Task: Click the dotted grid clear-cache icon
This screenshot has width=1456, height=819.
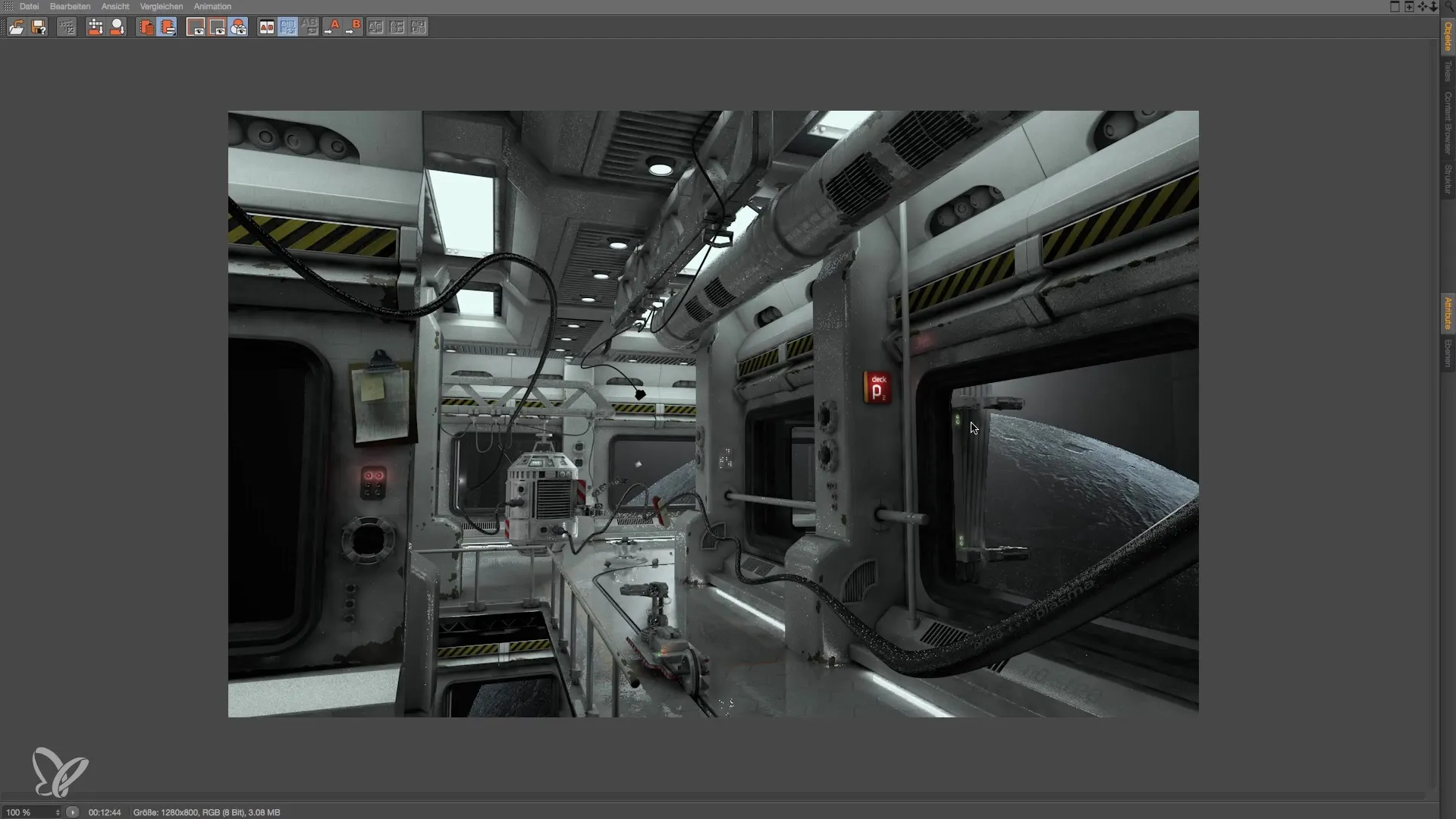Action: coord(67,27)
